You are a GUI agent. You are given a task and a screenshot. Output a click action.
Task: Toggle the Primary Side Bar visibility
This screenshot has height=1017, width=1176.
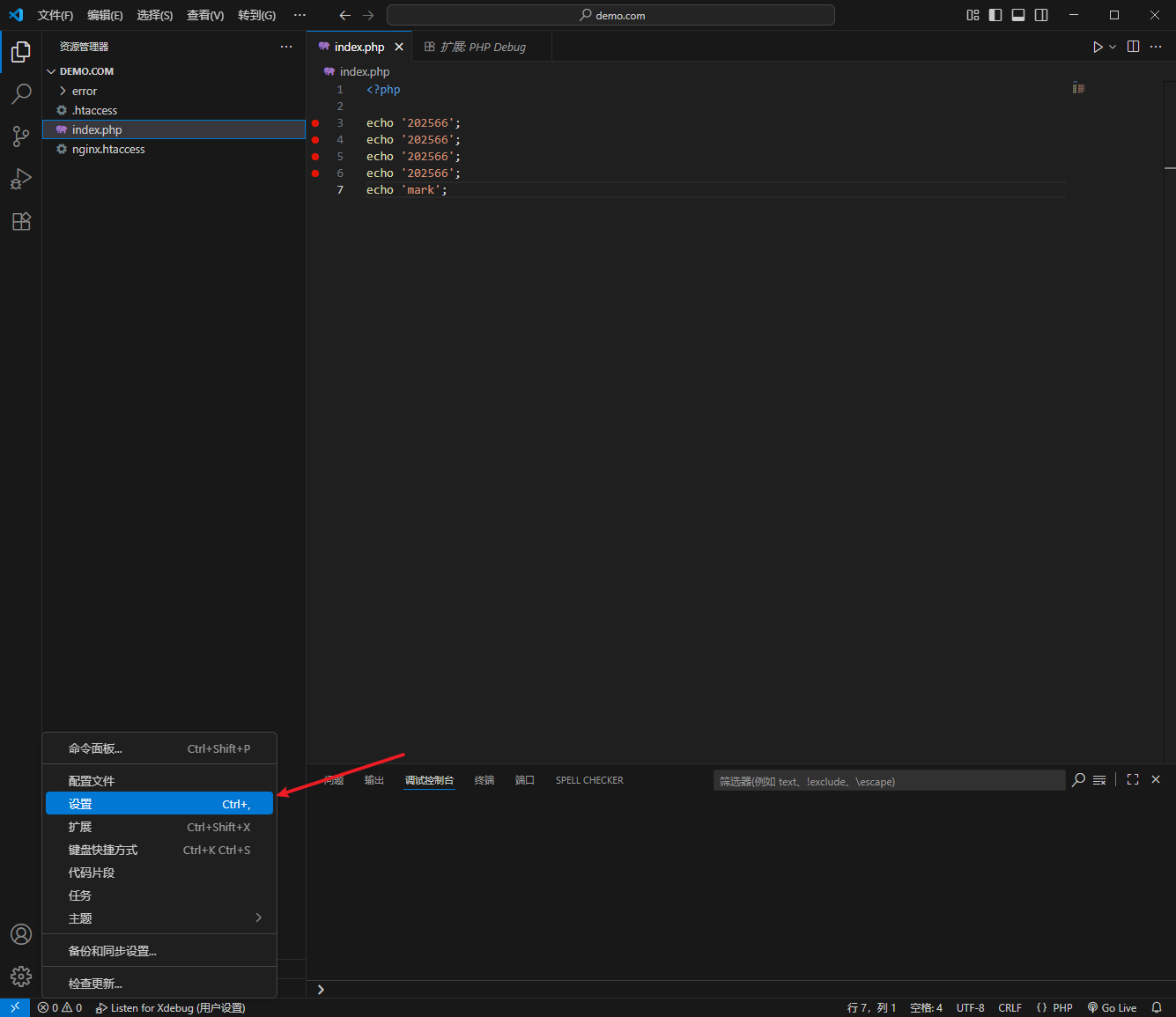point(995,15)
